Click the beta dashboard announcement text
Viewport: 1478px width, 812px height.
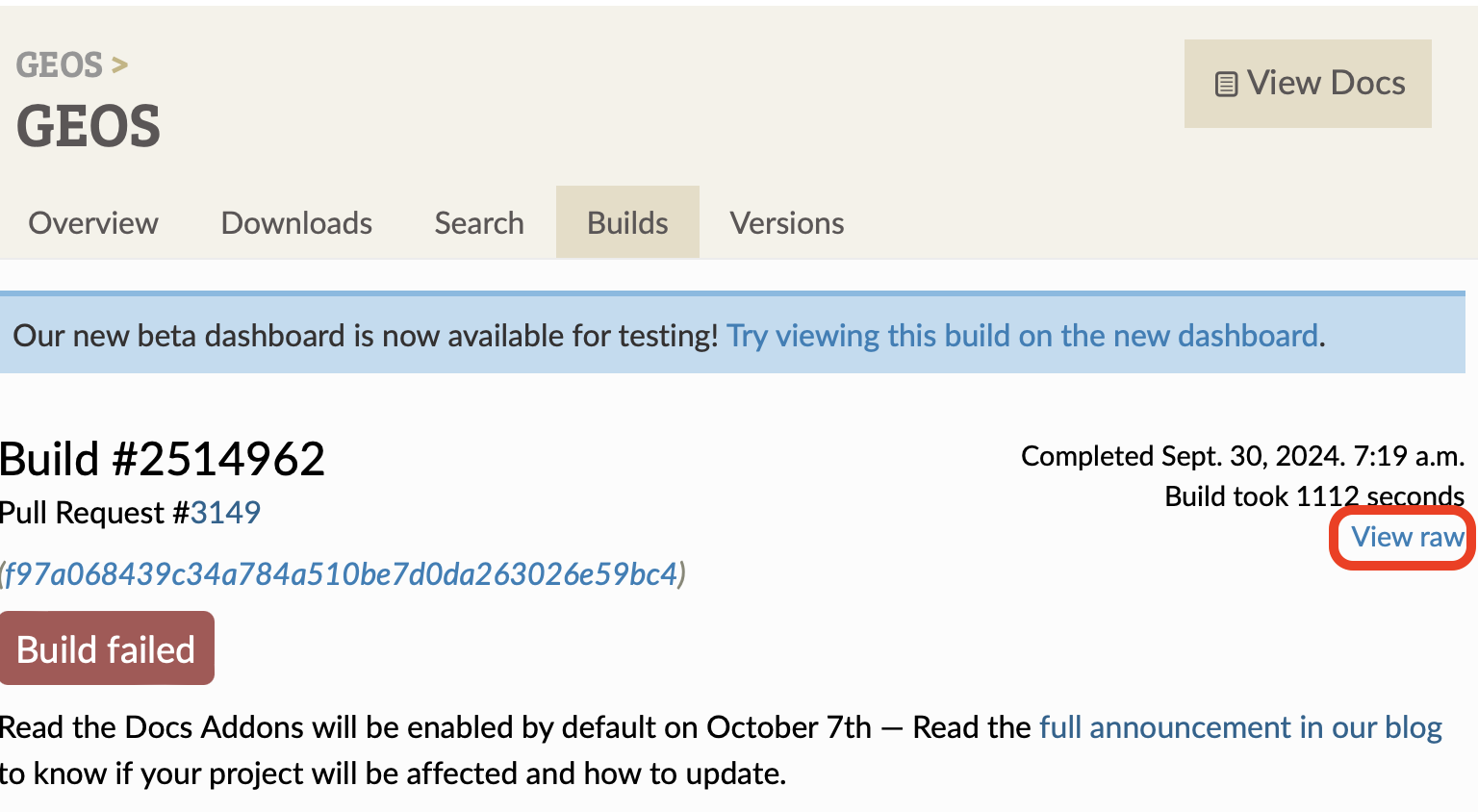click(366, 336)
